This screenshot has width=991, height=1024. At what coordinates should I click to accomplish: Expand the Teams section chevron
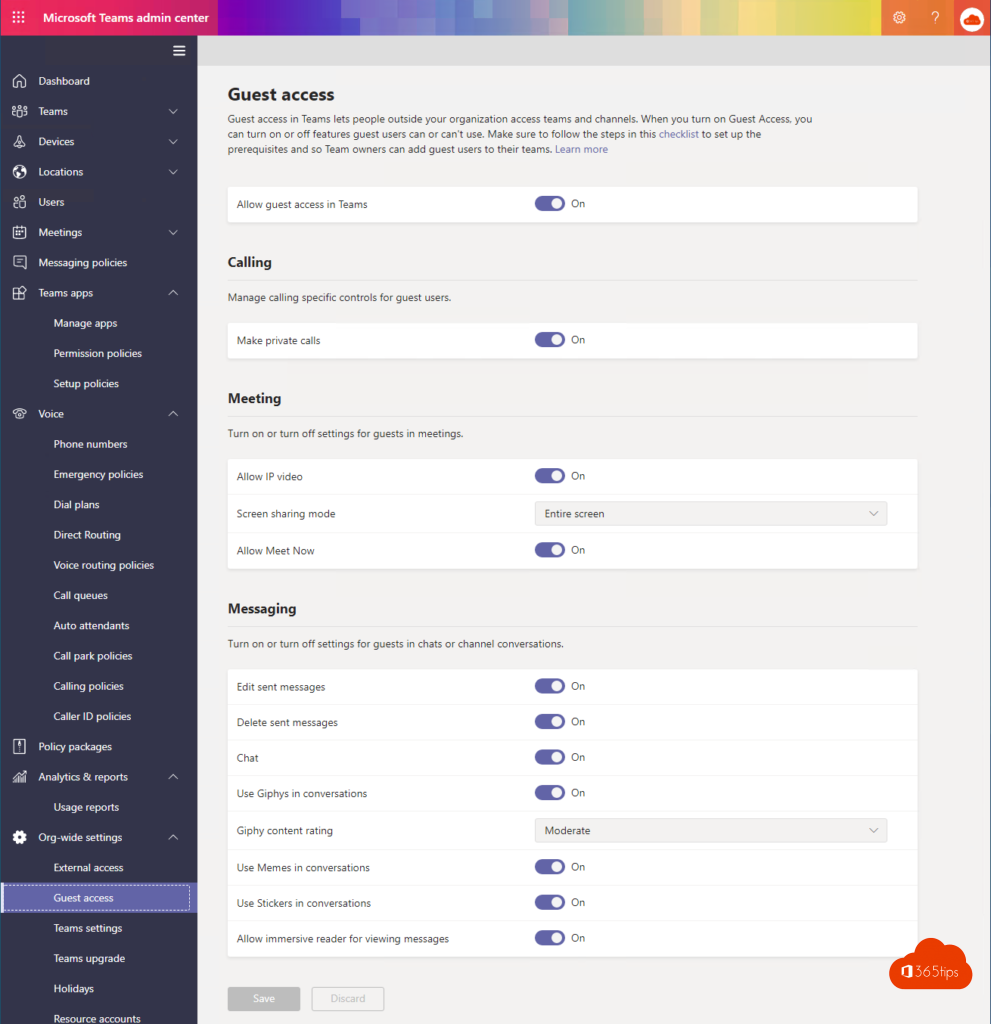click(x=173, y=111)
